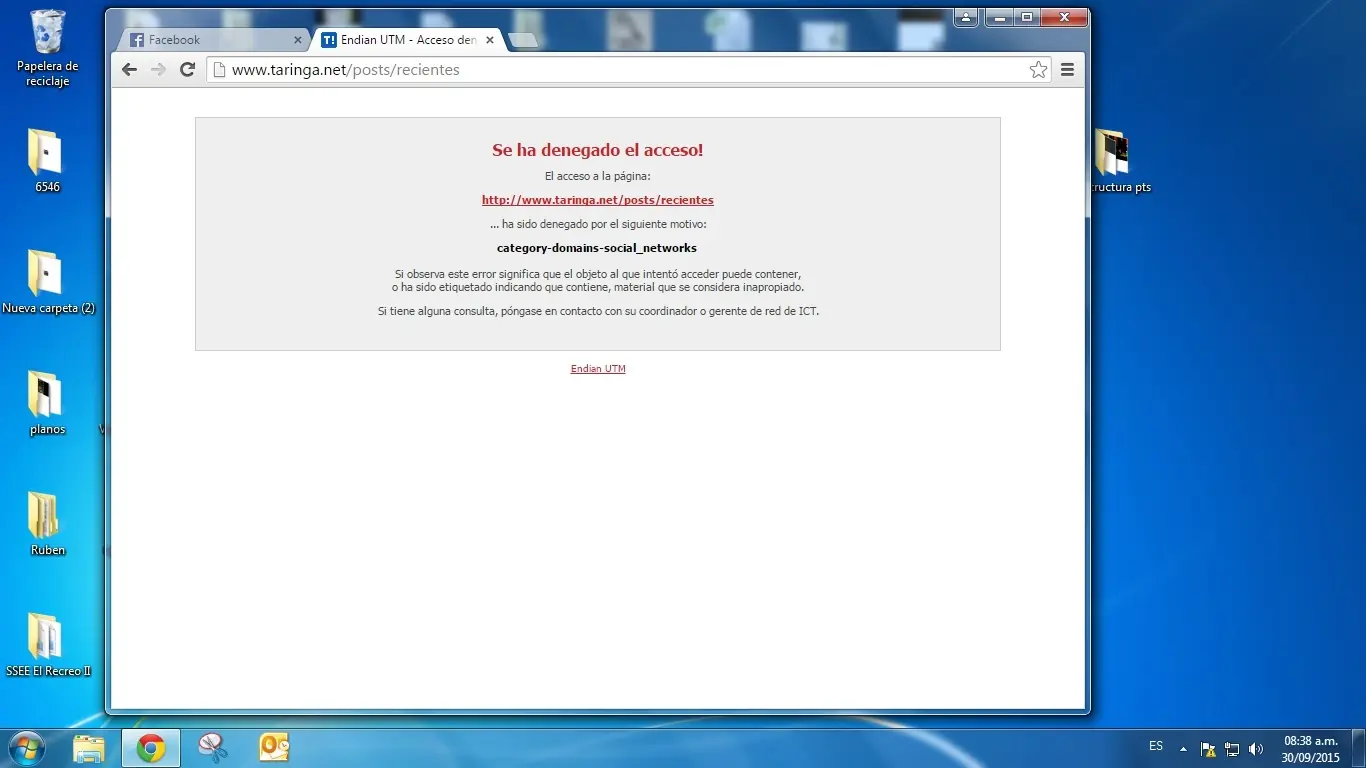Click the "Si observa este error significa" line

point(598,274)
